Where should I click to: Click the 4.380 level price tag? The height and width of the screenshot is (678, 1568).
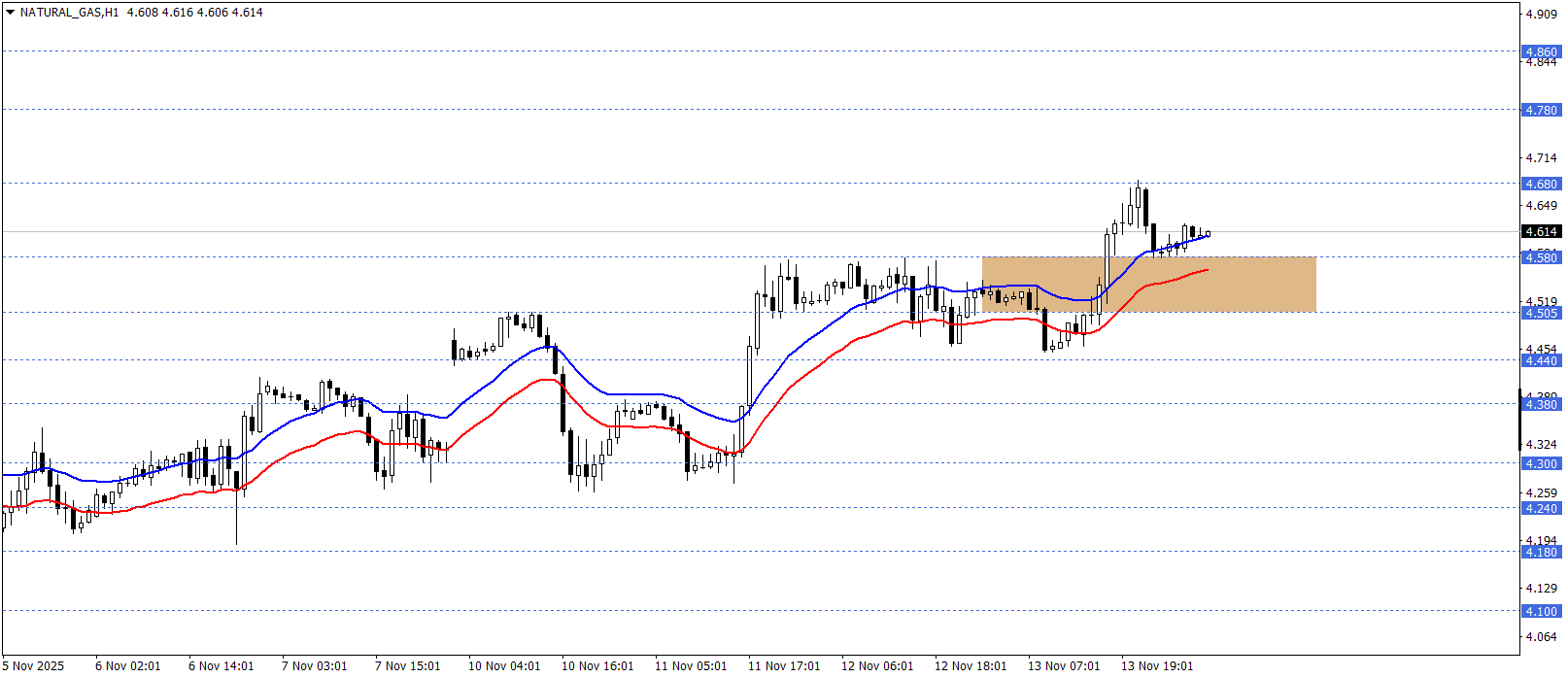tap(1541, 404)
